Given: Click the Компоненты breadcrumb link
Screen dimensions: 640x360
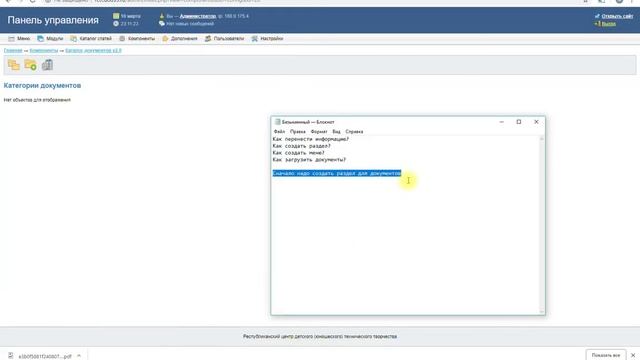Looking at the screenshot, I should (44, 51).
